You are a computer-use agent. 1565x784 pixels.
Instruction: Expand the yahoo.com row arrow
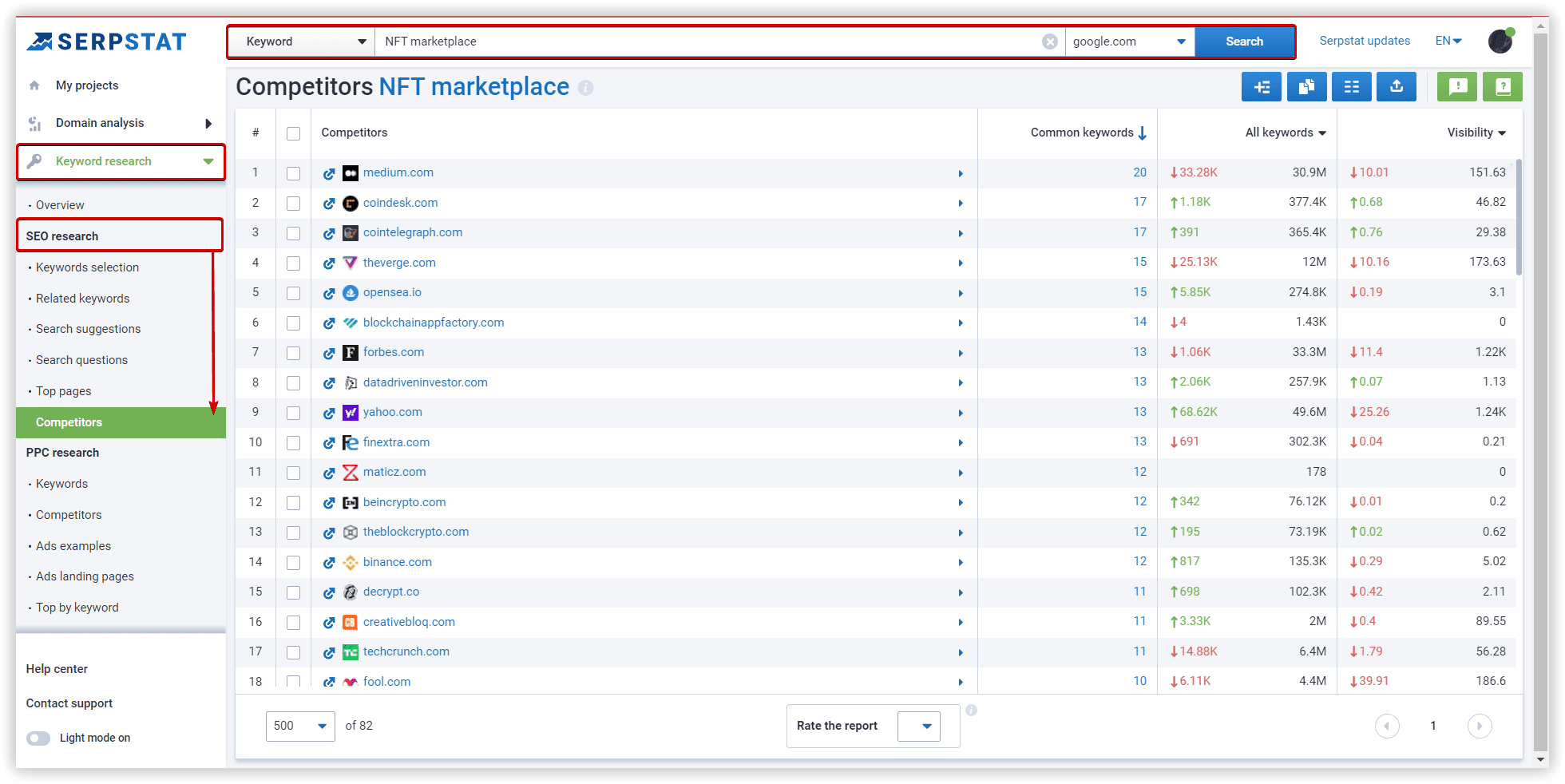[x=961, y=413]
